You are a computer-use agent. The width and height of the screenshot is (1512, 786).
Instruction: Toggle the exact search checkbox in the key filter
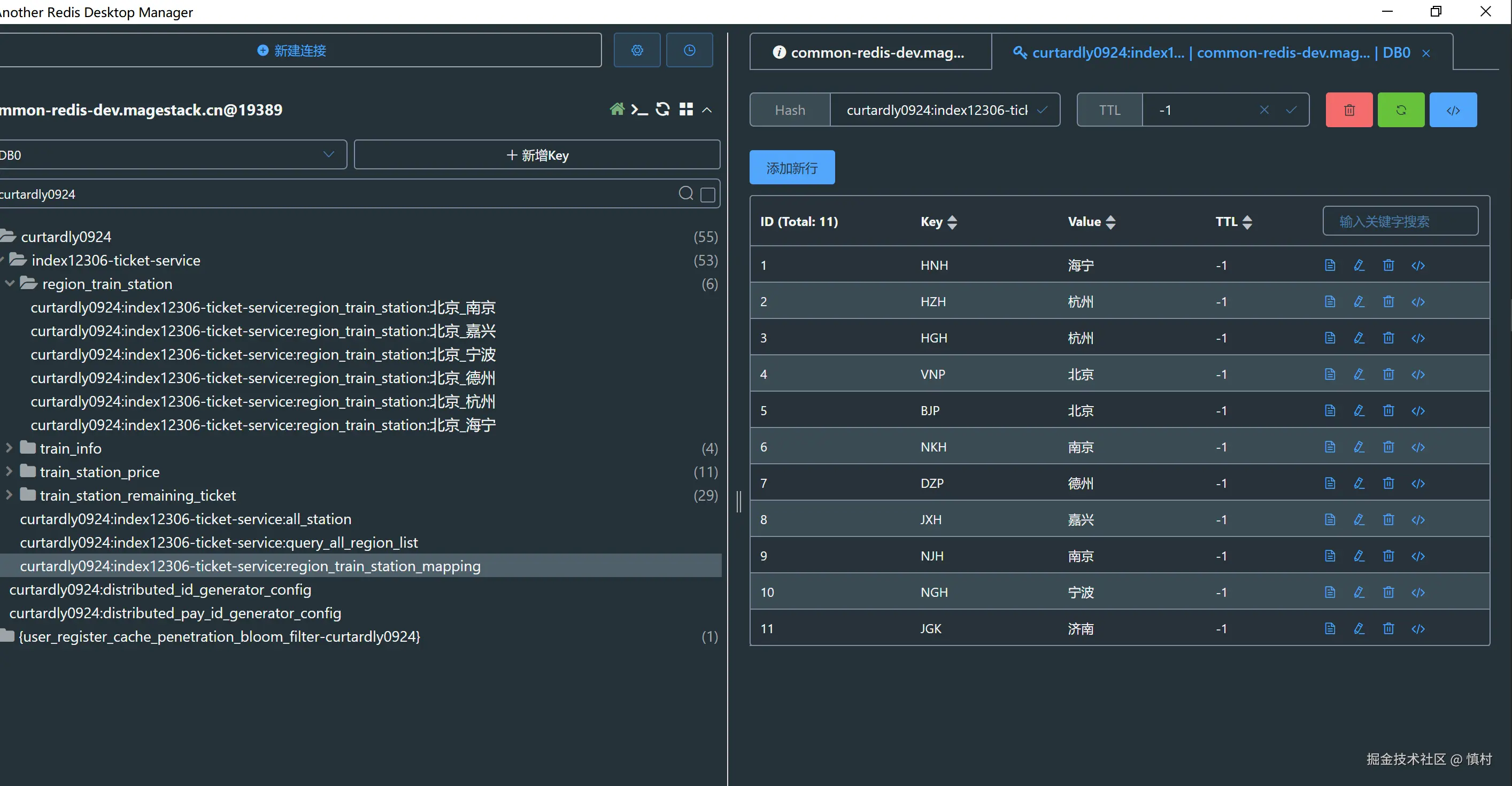tap(708, 194)
